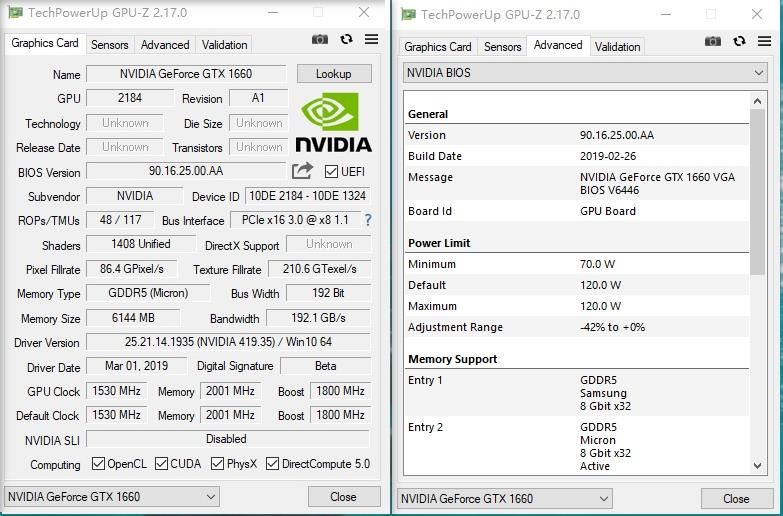This screenshot has height=516, width=783.
Task: Toggle the DirectCompute 5.0 checkbox
Action: (x=272, y=464)
